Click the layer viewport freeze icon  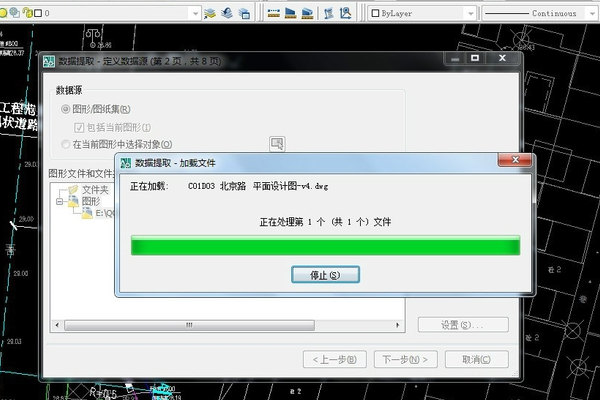click(x=15, y=13)
